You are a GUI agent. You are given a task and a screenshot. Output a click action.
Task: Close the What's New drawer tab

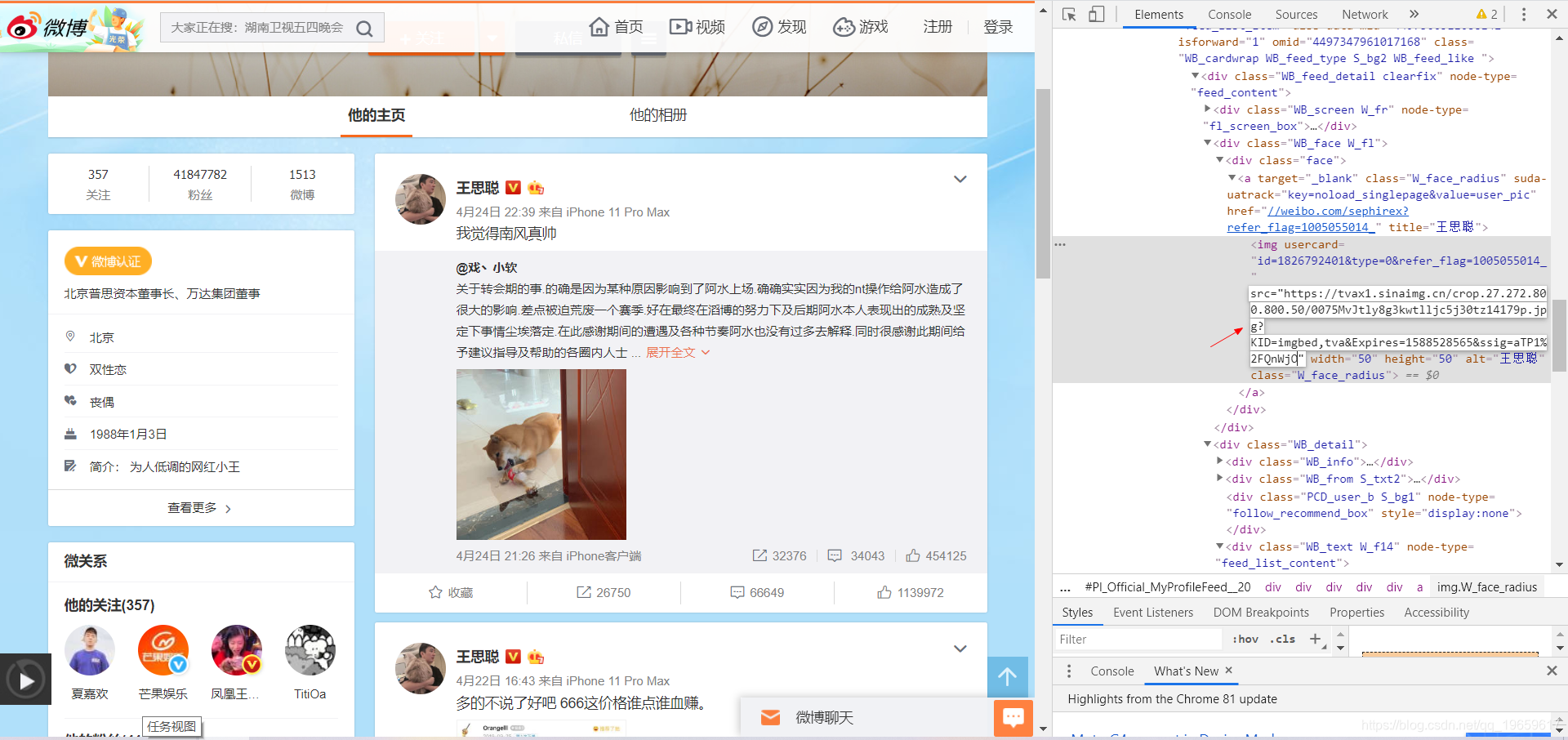(1228, 671)
